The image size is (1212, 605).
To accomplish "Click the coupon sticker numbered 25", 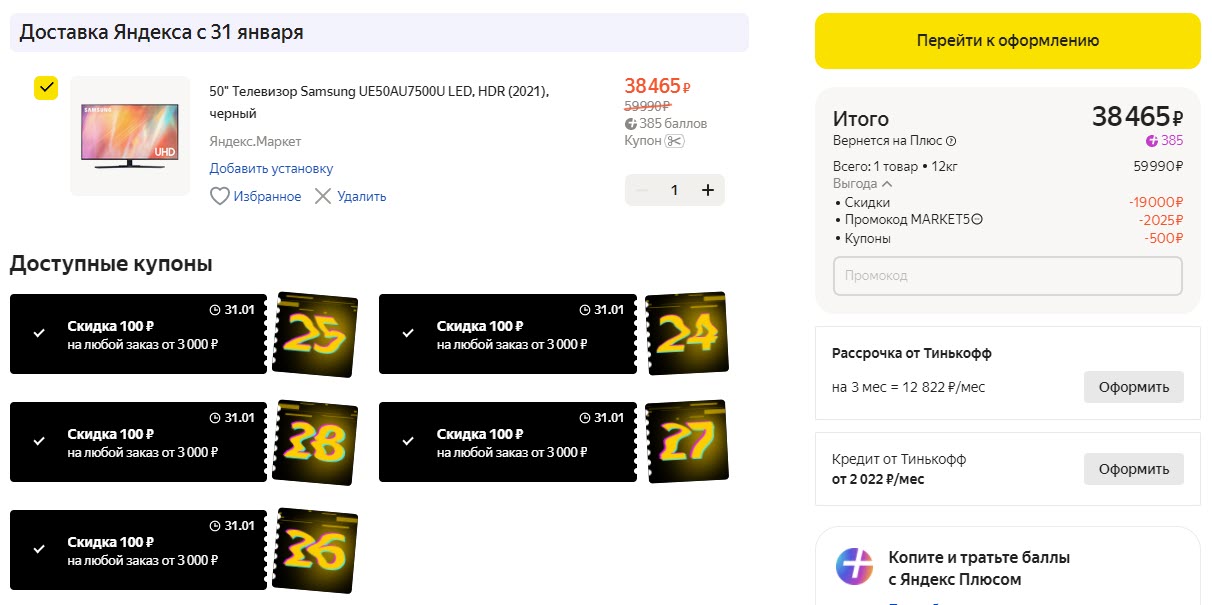I will click(x=315, y=335).
